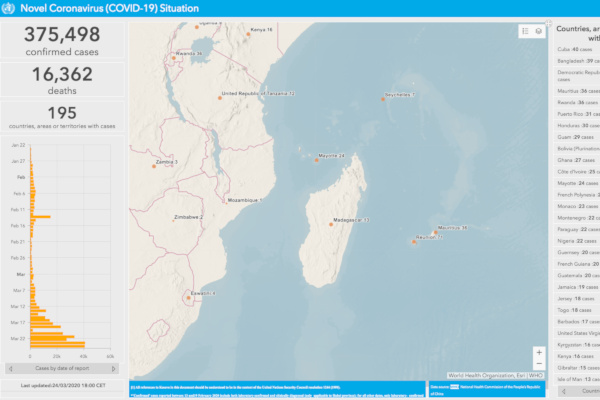The image size is (600, 400).
Task: Click the Last updated 24/03/2020 18:00 CET text
Action: pos(63,385)
